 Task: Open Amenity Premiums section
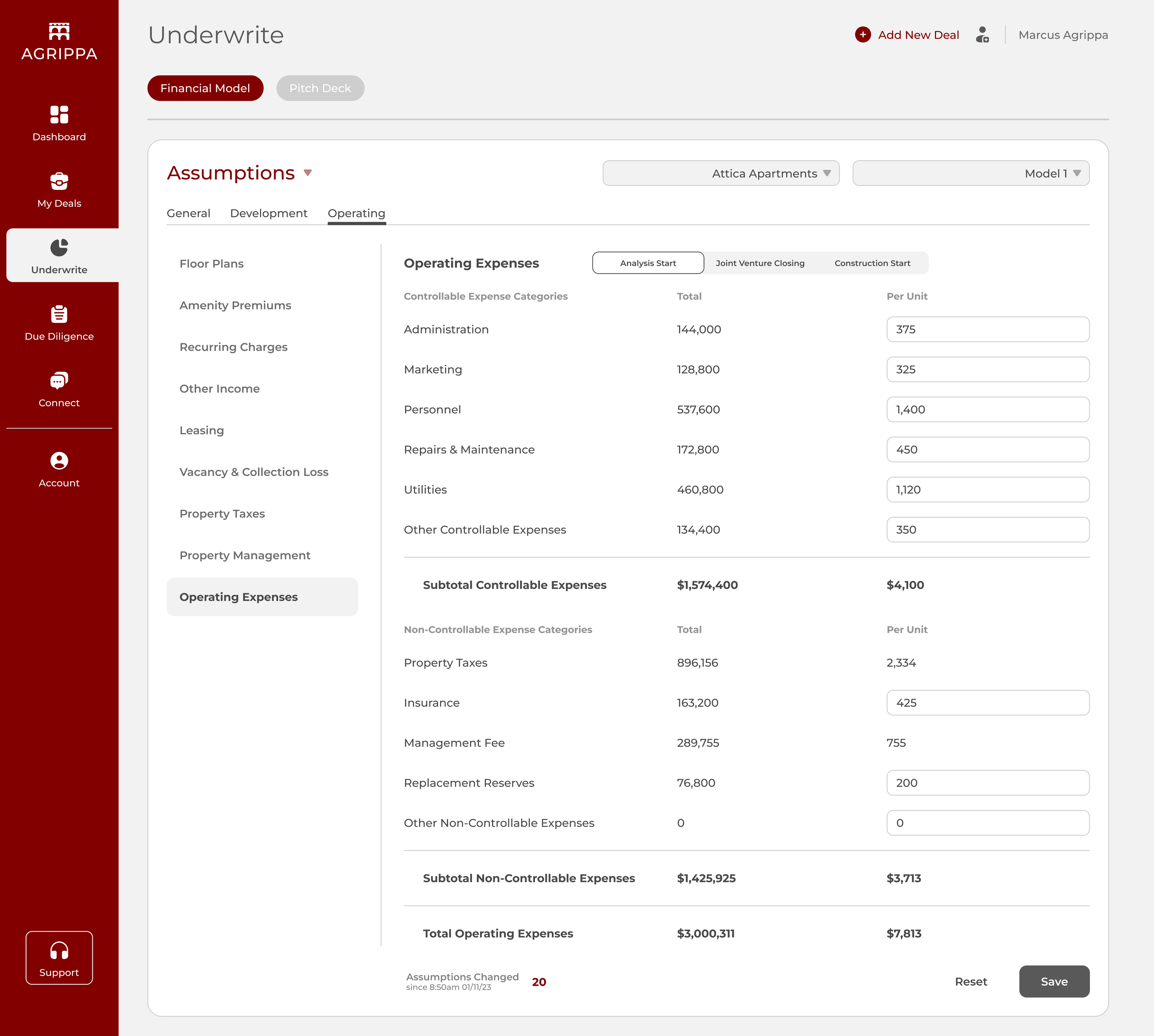coord(235,305)
